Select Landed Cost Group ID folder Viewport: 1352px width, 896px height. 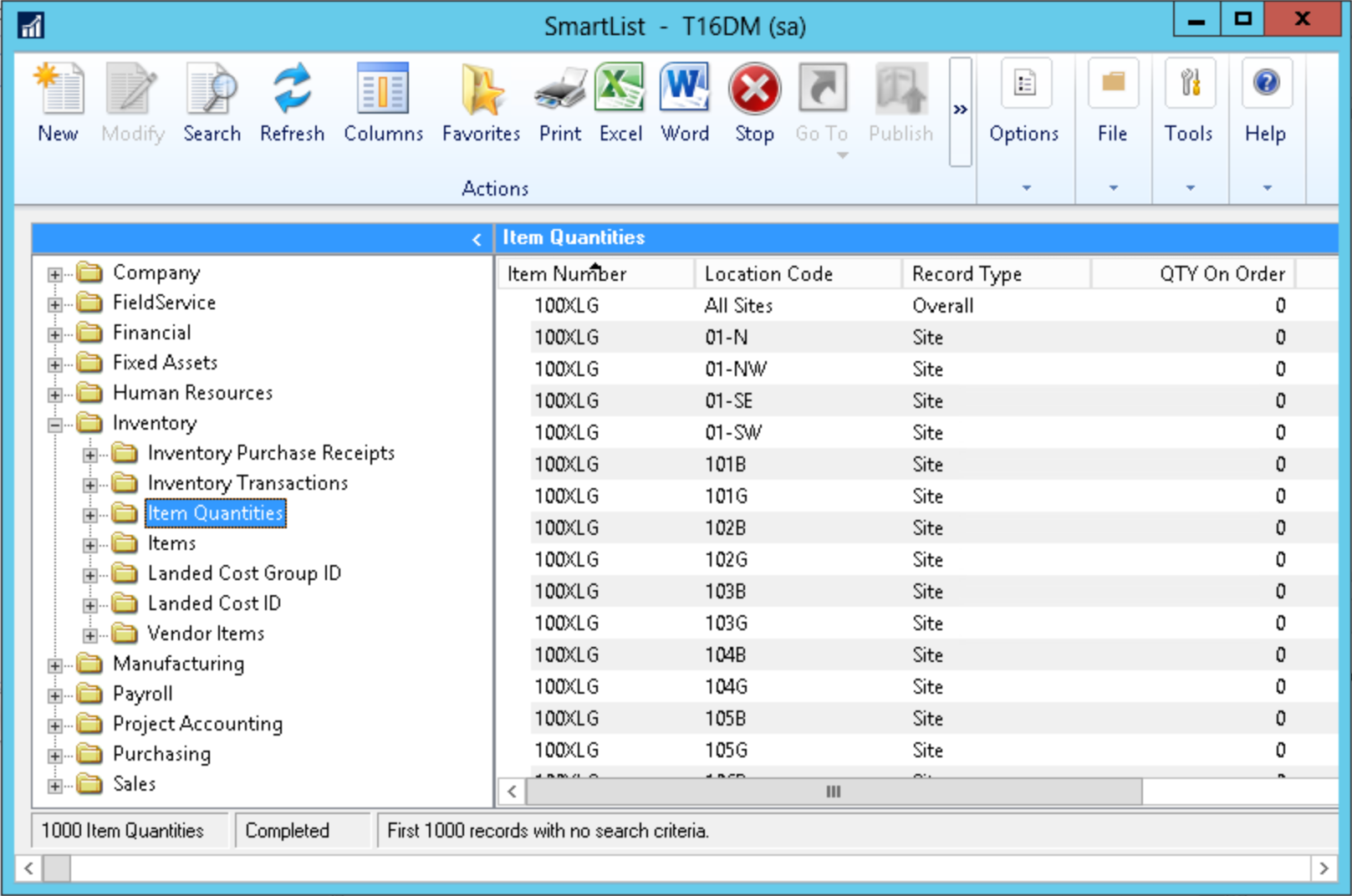244,573
